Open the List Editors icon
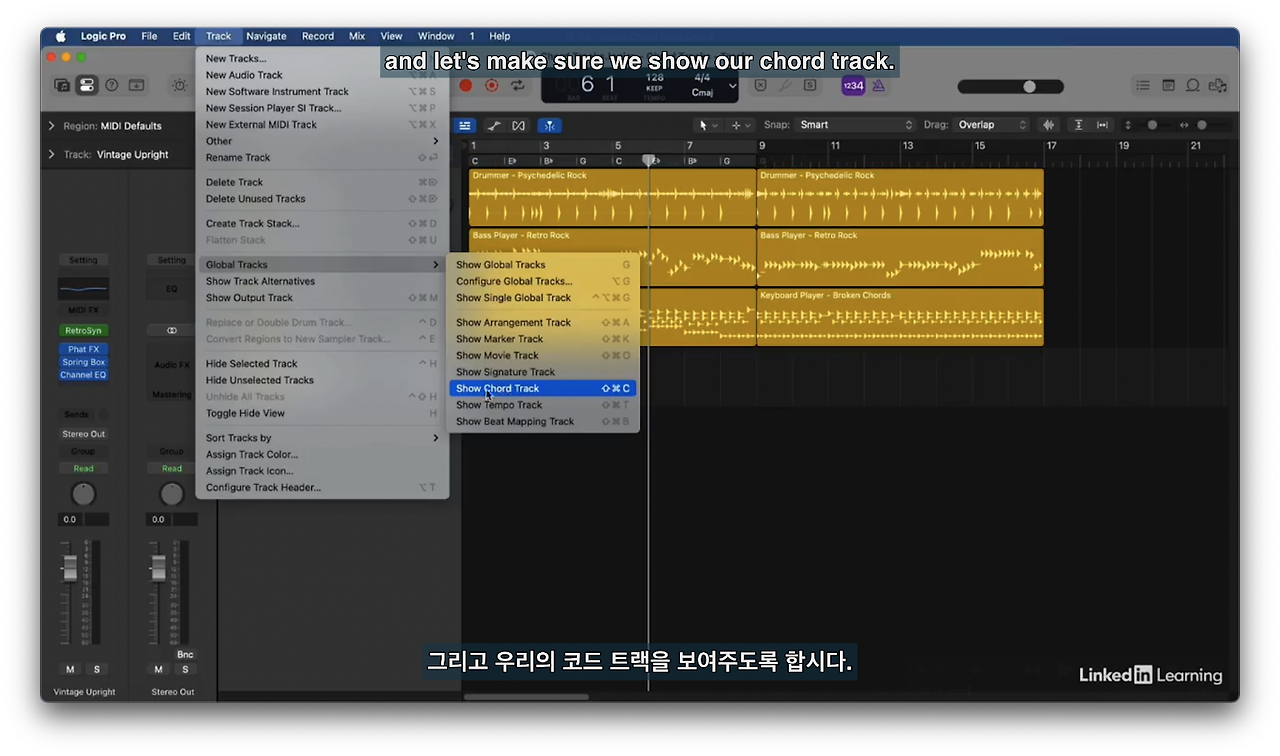 pos(1143,85)
